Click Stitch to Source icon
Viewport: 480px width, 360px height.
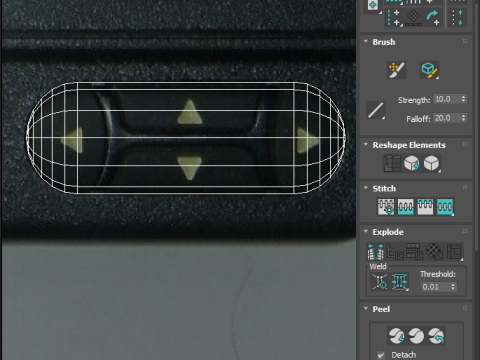[425, 207]
